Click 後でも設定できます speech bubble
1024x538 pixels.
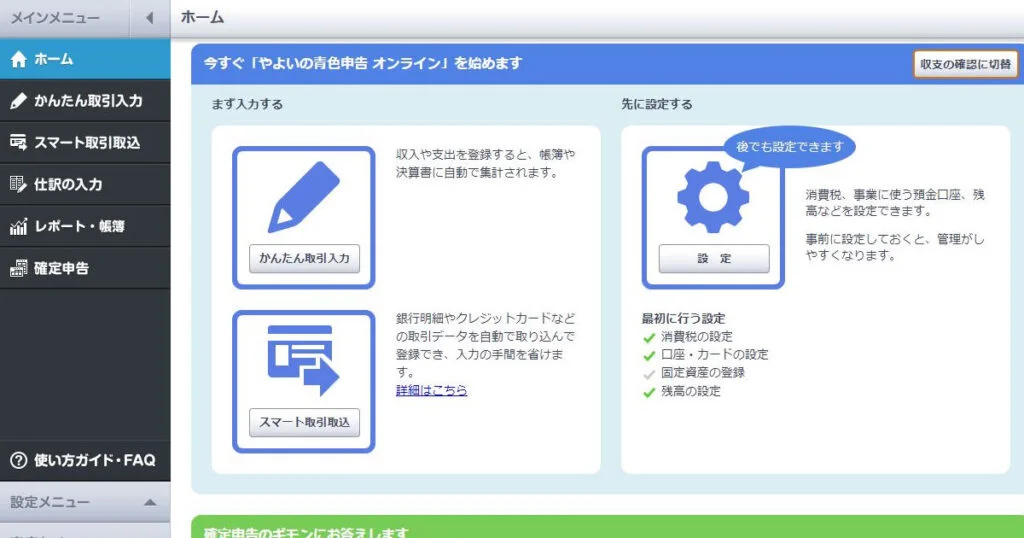tap(790, 147)
